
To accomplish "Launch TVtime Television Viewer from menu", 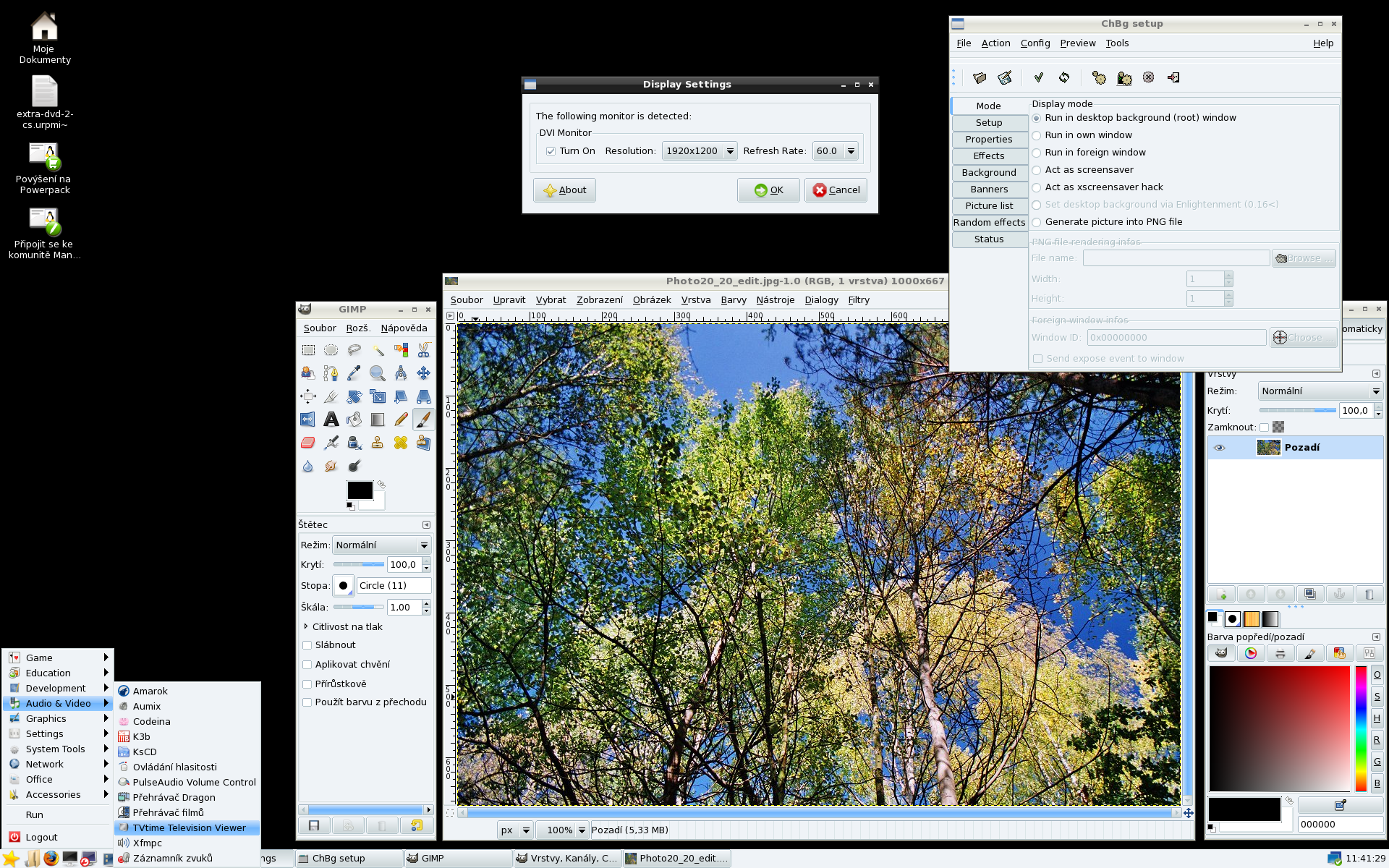I will [x=187, y=828].
